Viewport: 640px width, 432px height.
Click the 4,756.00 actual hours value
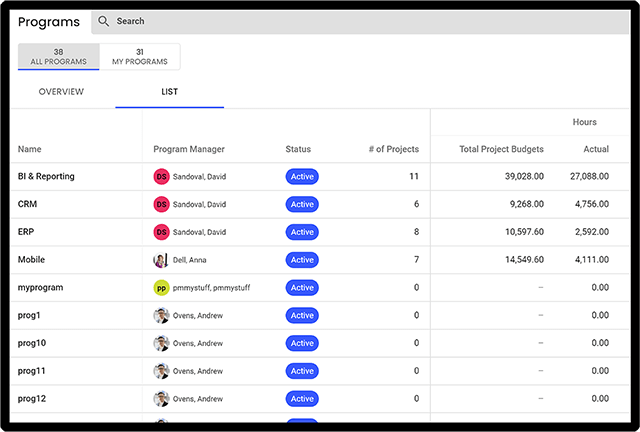[x=592, y=204]
